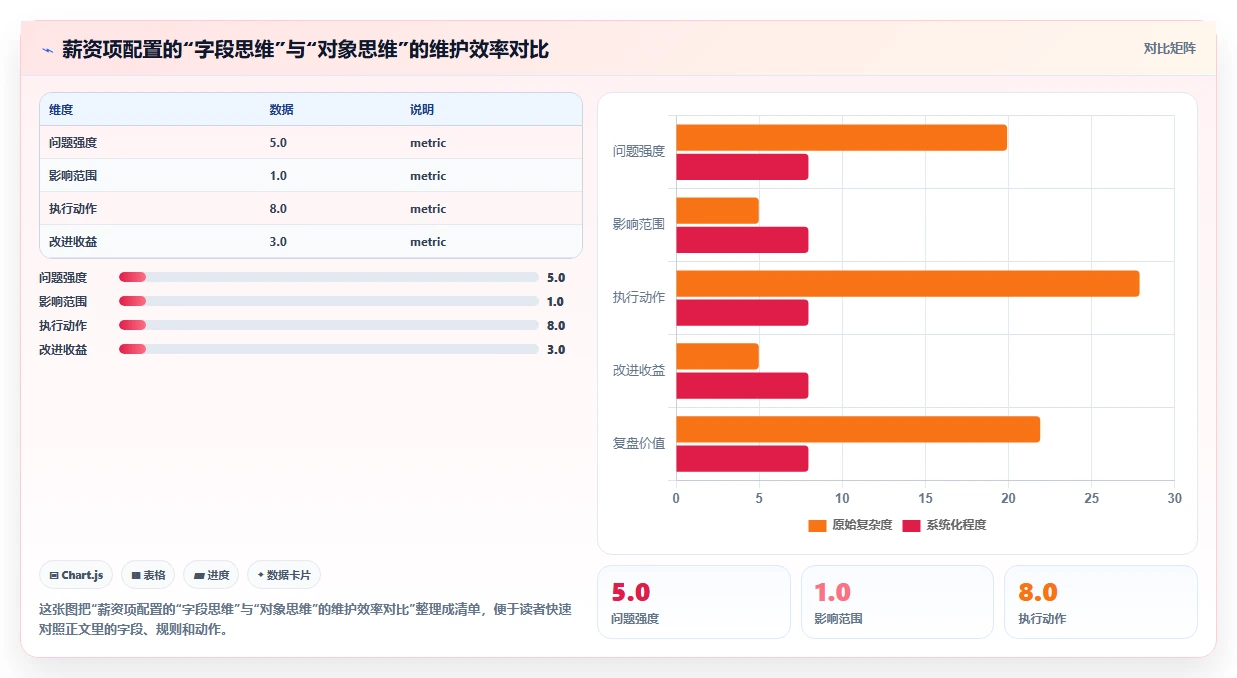Toggle the 系统化程度 legend item
Screen dimensions: 1237x678
click(944, 525)
